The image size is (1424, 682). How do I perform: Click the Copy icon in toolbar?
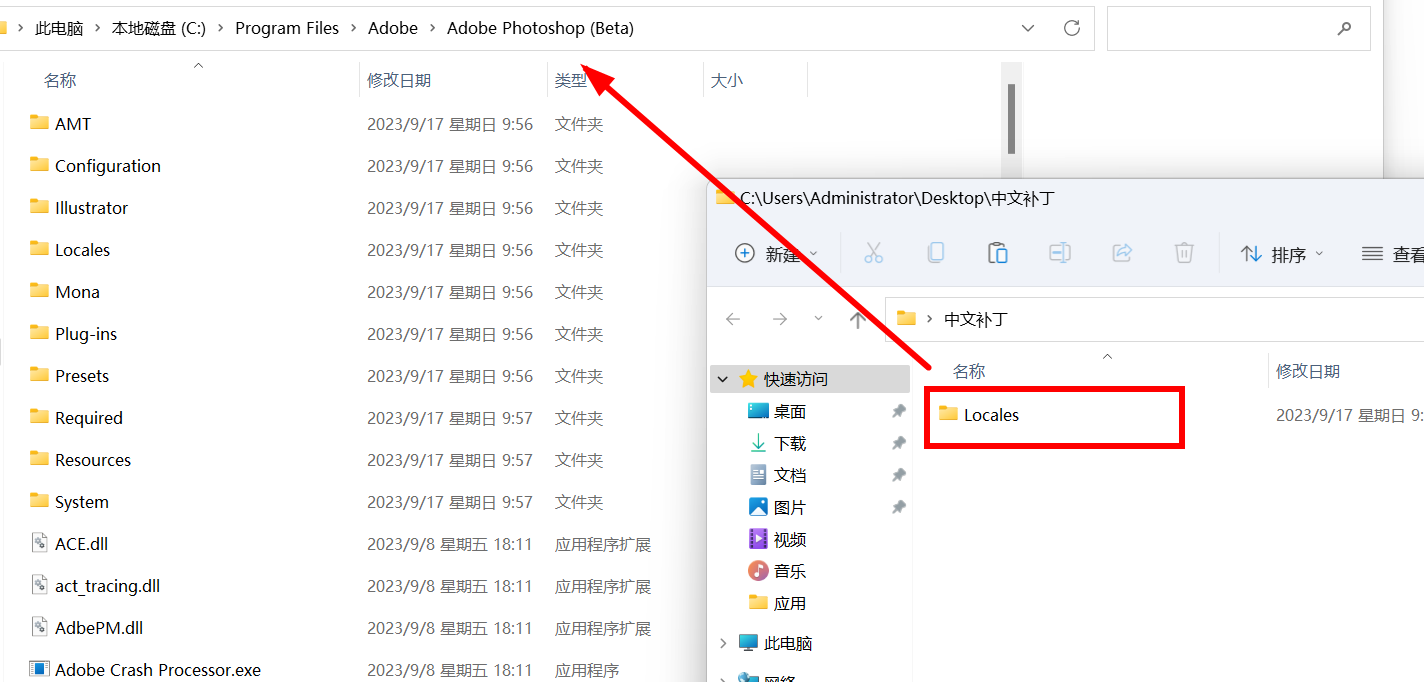[935, 254]
